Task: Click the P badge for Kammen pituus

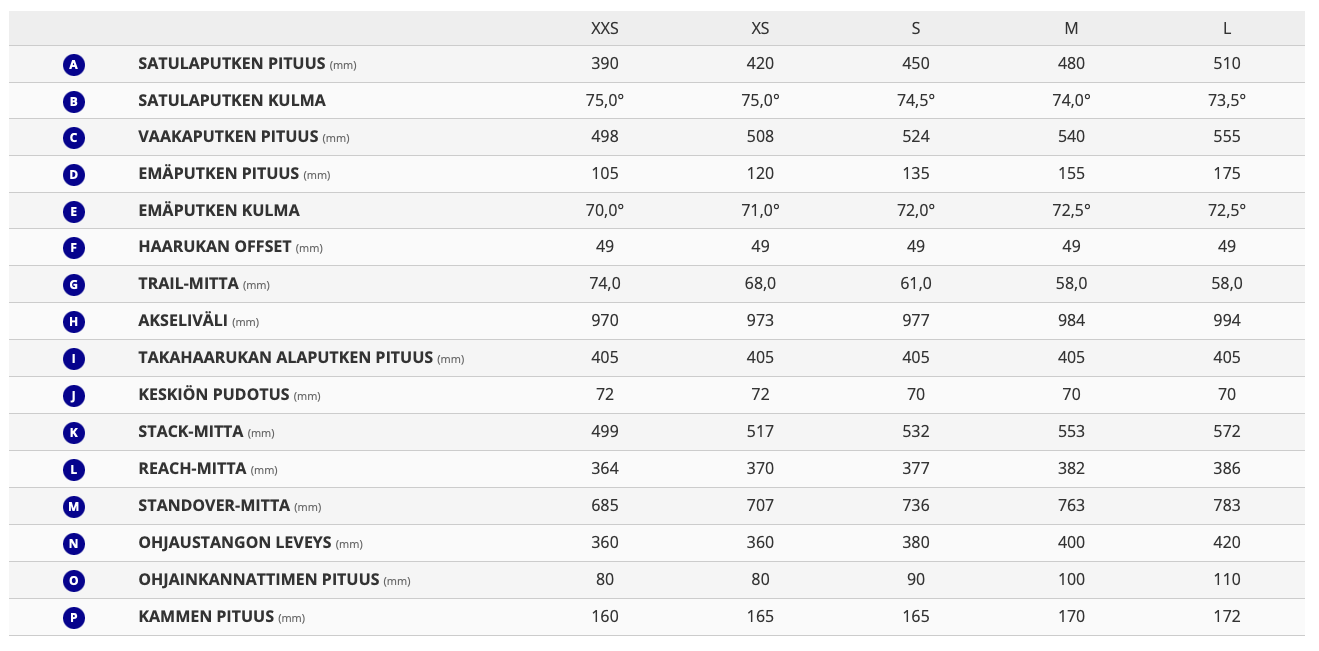Action: pos(73,617)
